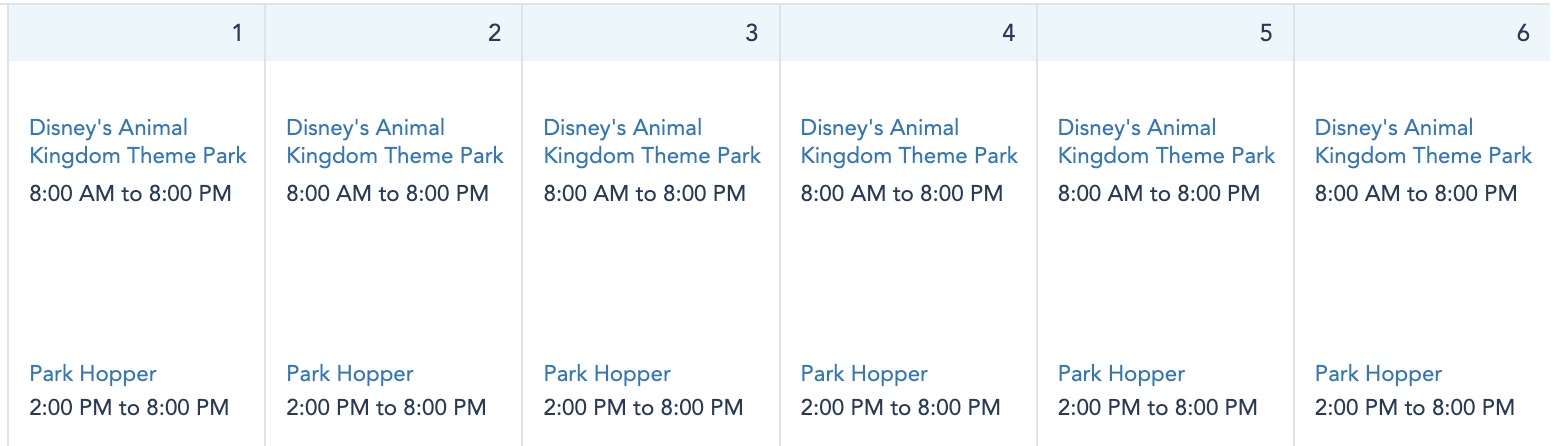Click the Park Hopper link on day 2
Image resolution: width=1562 pixels, height=446 pixels.
pyautogui.click(x=350, y=374)
